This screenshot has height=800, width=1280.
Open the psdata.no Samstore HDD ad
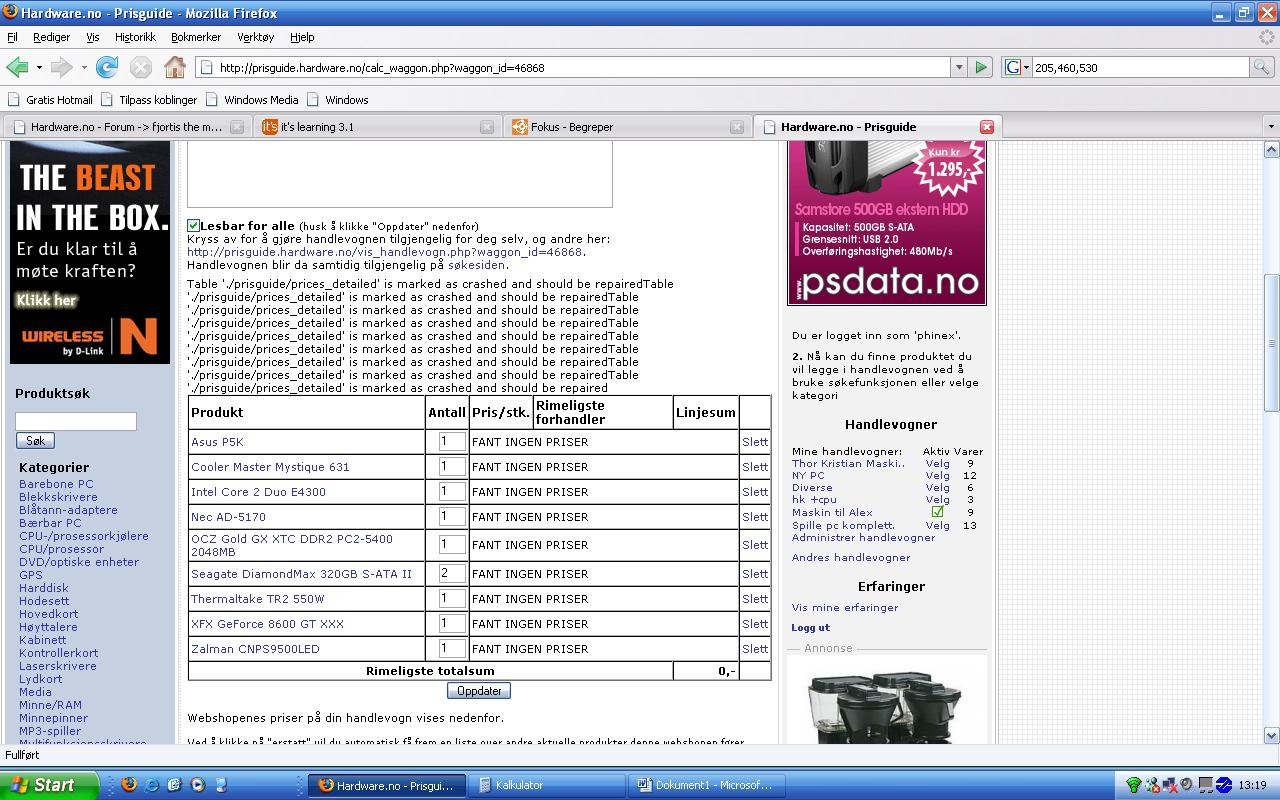click(x=887, y=223)
